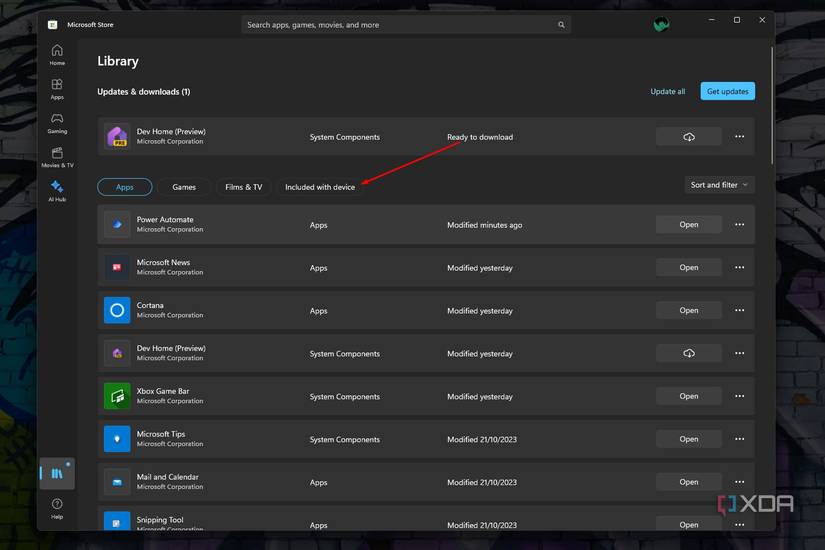Select the Included with device tab
825x550 pixels.
point(320,187)
